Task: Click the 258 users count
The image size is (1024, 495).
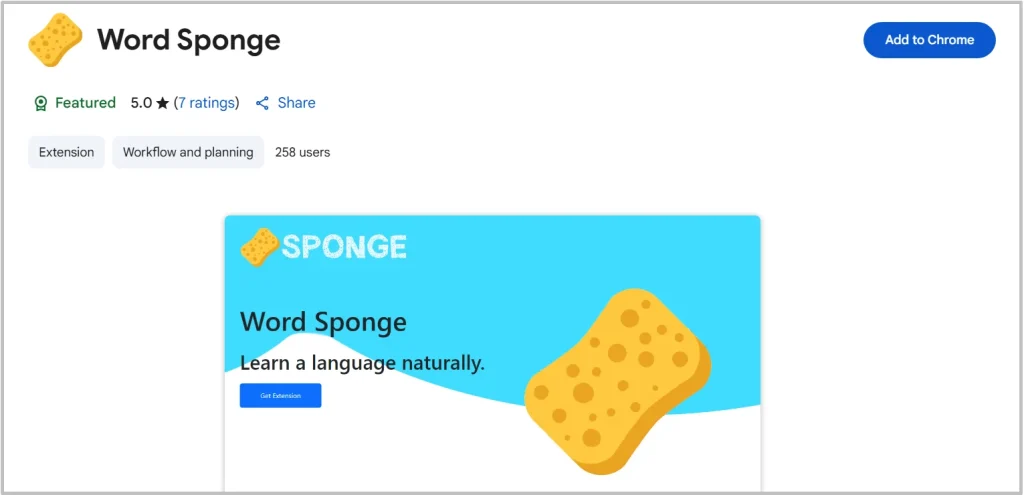Action: (x=302, y=153)
